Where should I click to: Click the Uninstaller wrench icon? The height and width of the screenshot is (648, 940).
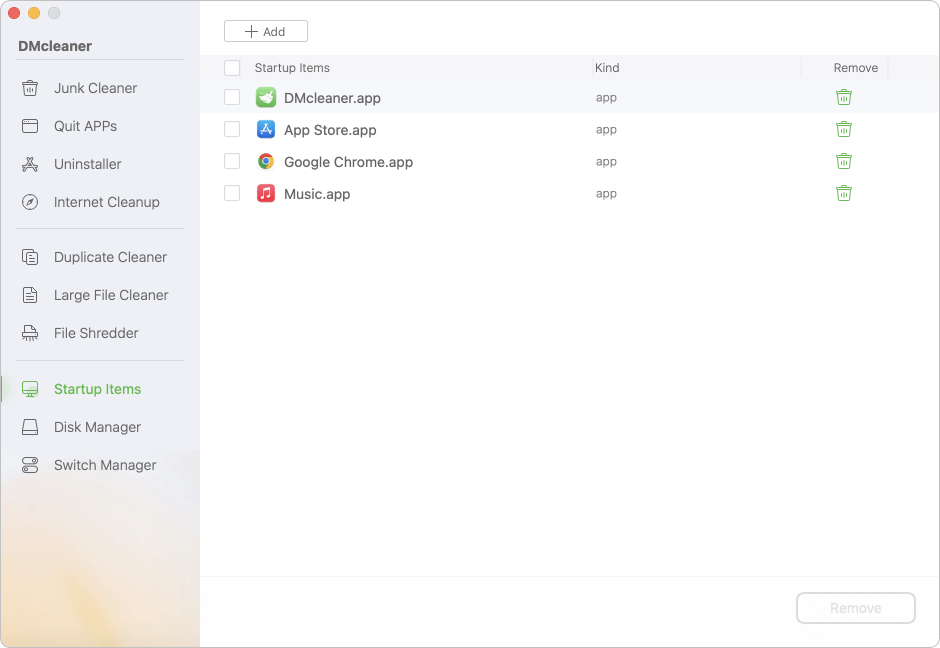[x=31, y=164]
